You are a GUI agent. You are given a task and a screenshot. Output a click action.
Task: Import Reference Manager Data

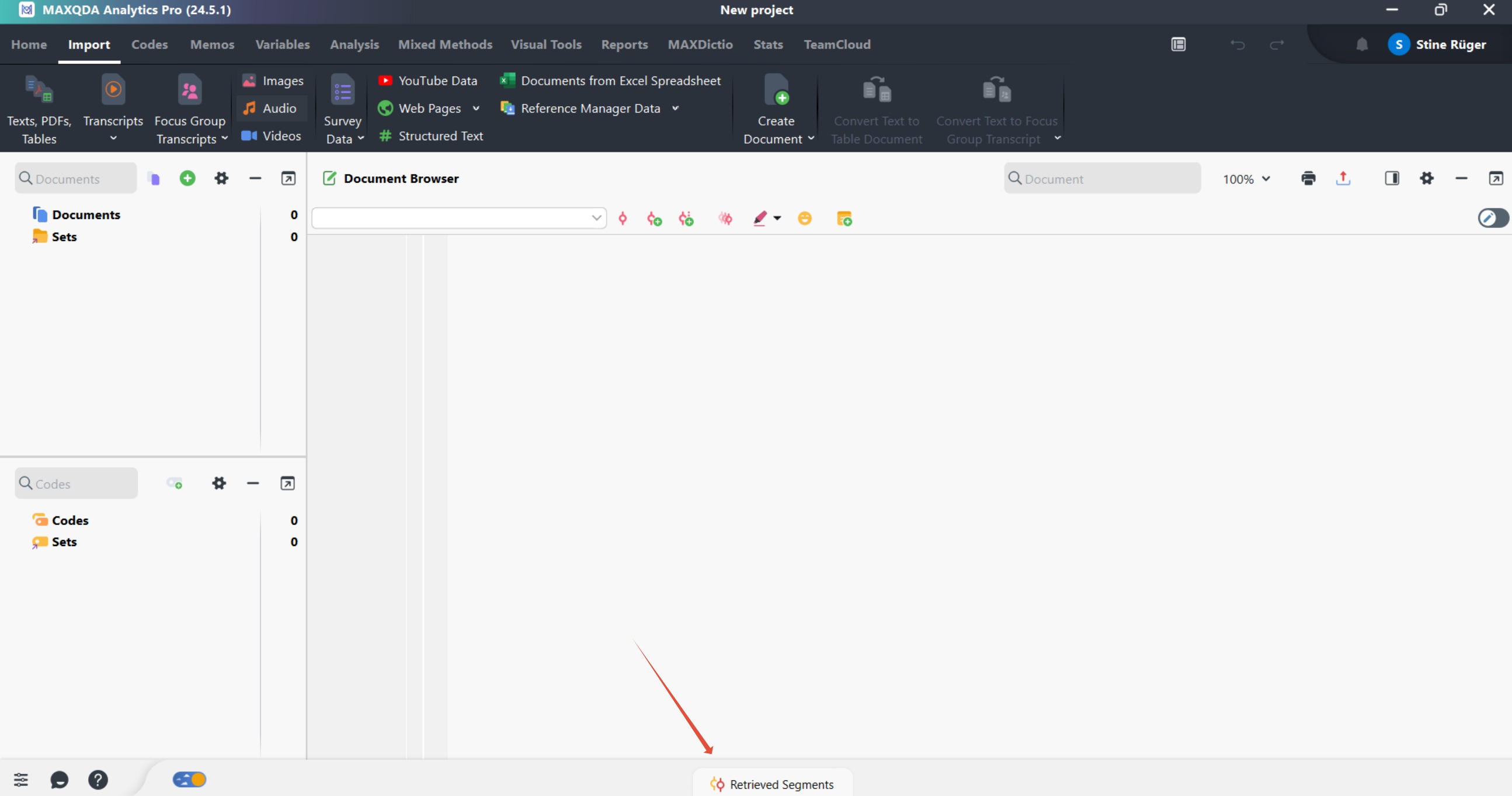[581, 108]
